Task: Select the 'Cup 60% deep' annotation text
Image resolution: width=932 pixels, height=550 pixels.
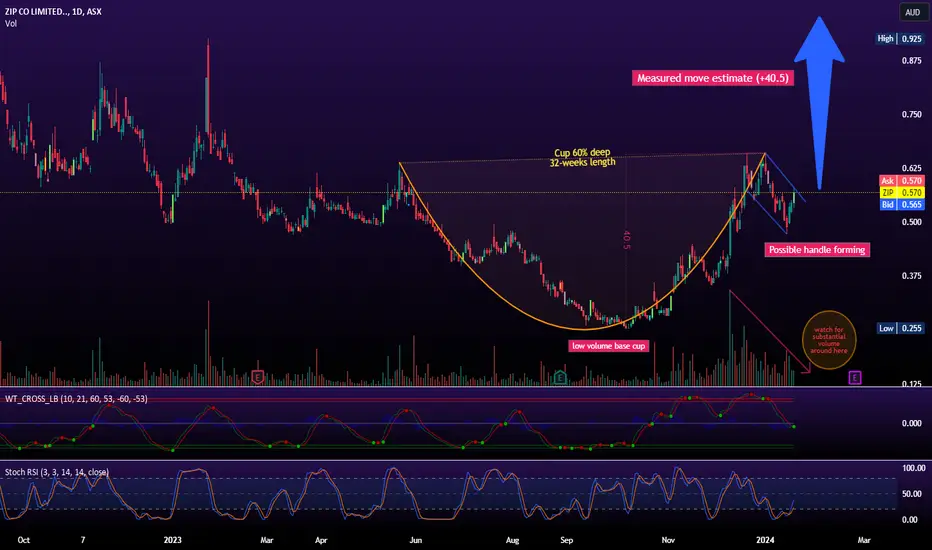Action: tap(582, 152)
